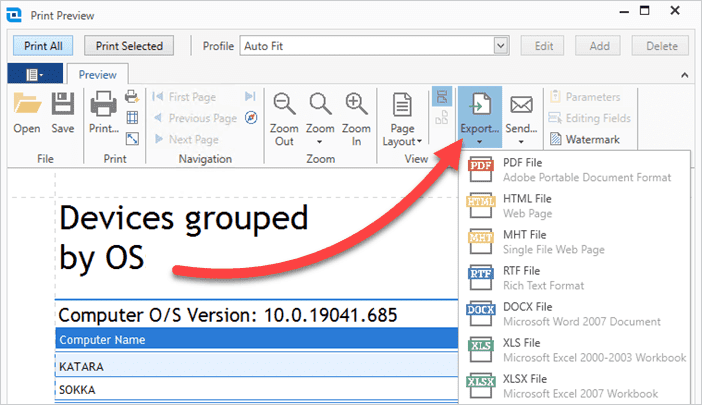
Task: Click the Delete profile button
Action: [661, 46]
